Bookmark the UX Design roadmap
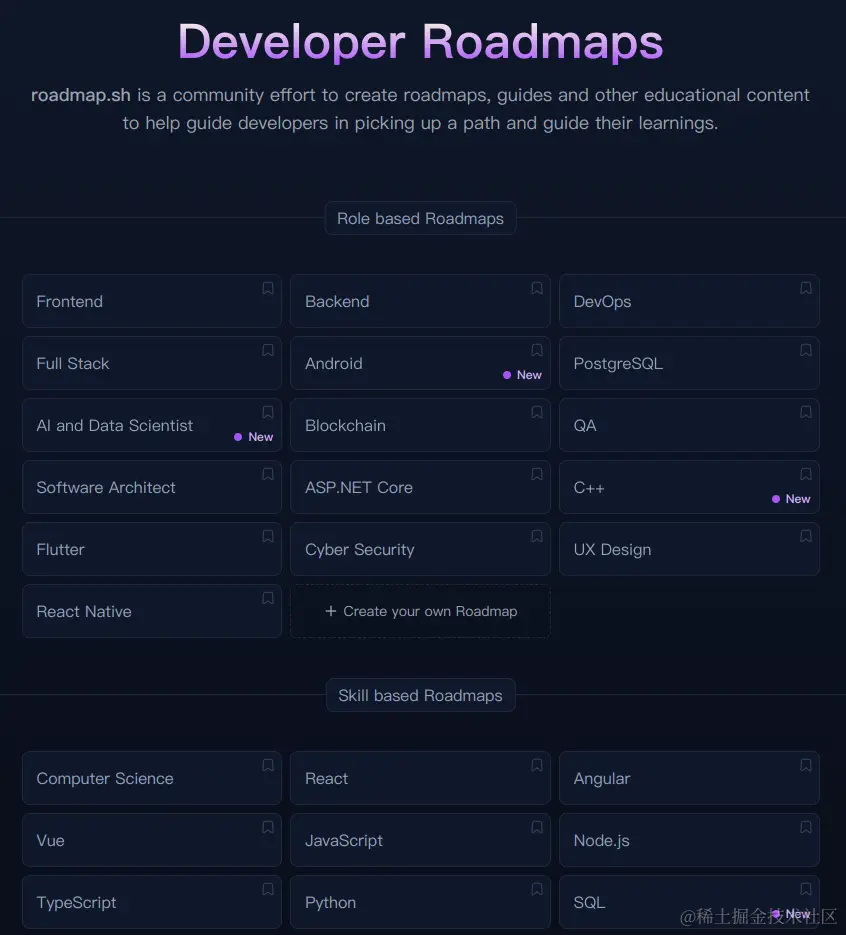The image size is (846, 935). point(805,537)
